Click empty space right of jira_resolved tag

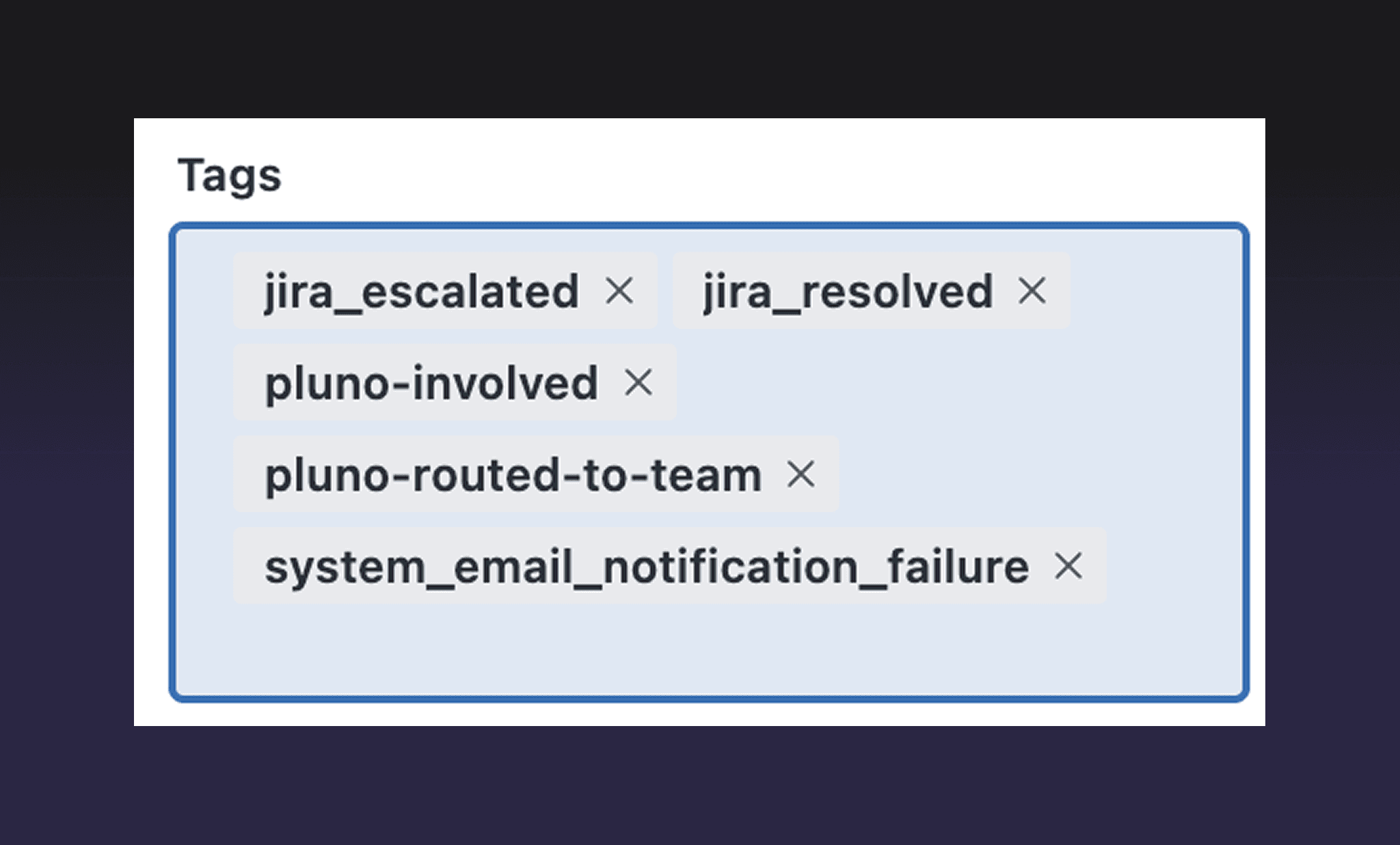click(1155, 291)
